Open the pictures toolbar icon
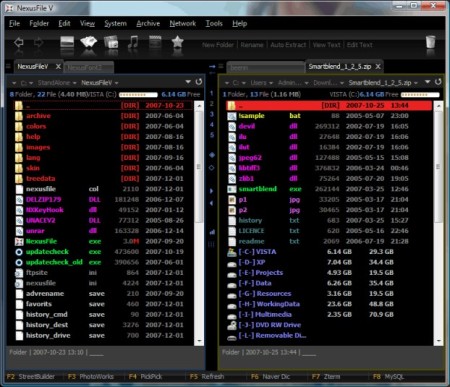Screen dimensions: 450x387 88,42
